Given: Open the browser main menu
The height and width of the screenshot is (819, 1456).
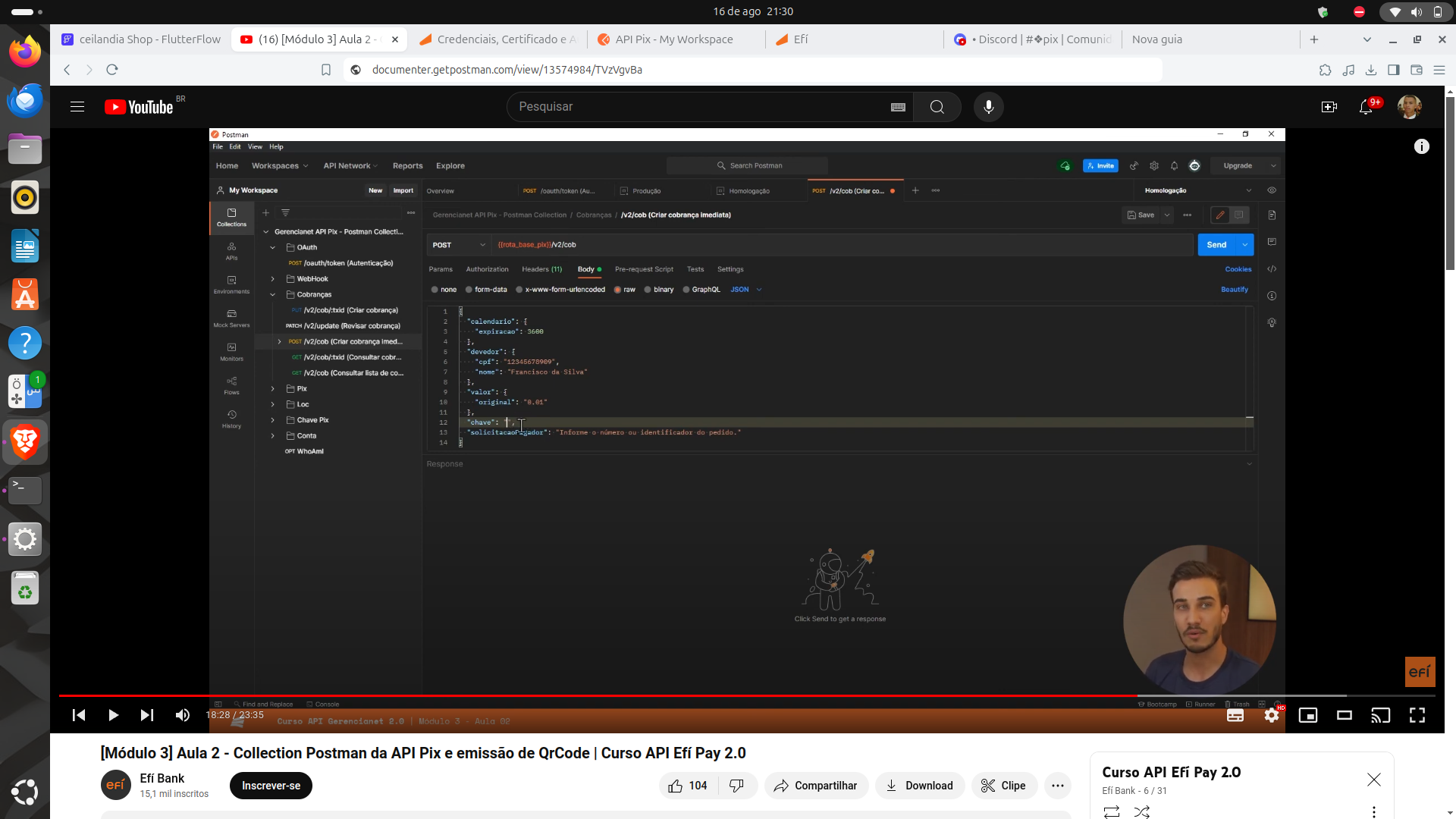Looking at the screenshot, I should tap(1439, 70).
